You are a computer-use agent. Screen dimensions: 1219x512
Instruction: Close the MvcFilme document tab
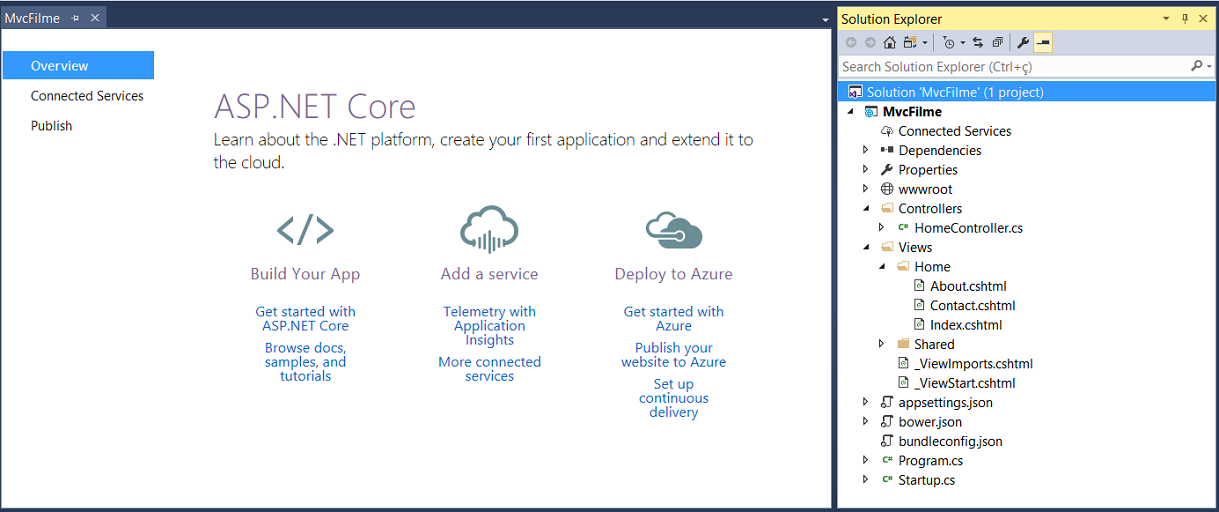95,18
